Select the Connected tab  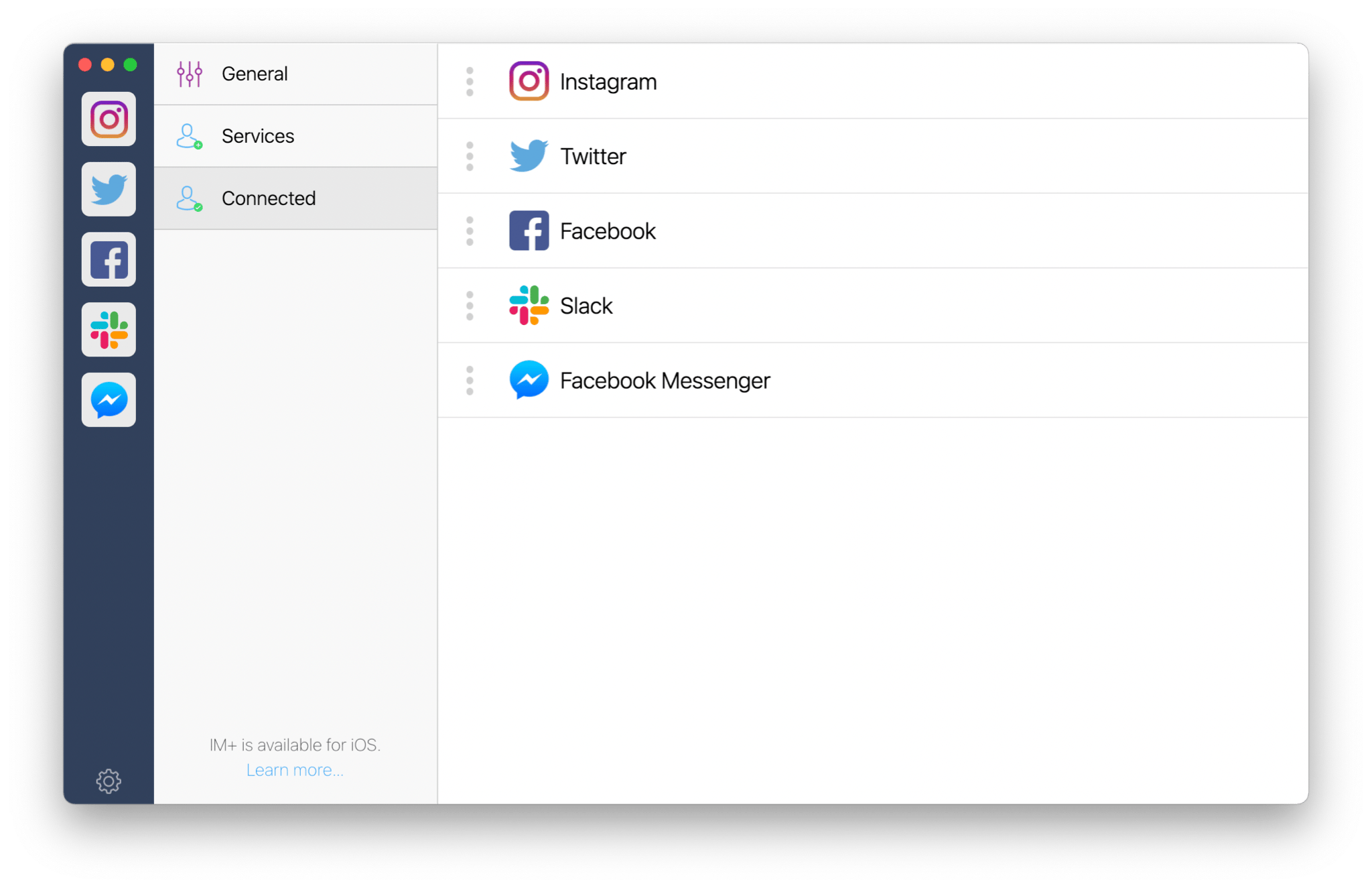click(295, 198)
